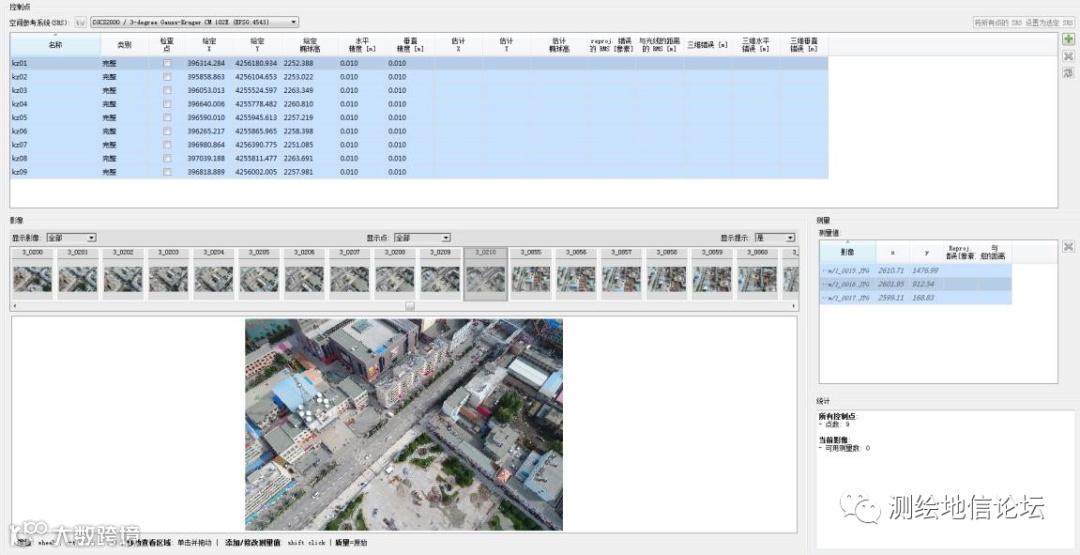This screenshot has height=555, width=1080.
Task: Click the 类别 column header
Action: (x=124, y=45)
